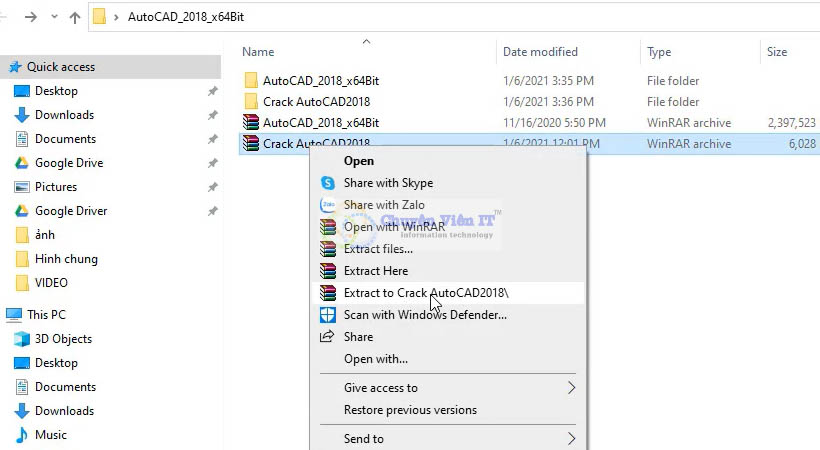Image resolution: width=820 pixels, height=450 pixels.
Task: Go up one folder level arrow
Action: [x=75, y=18]
